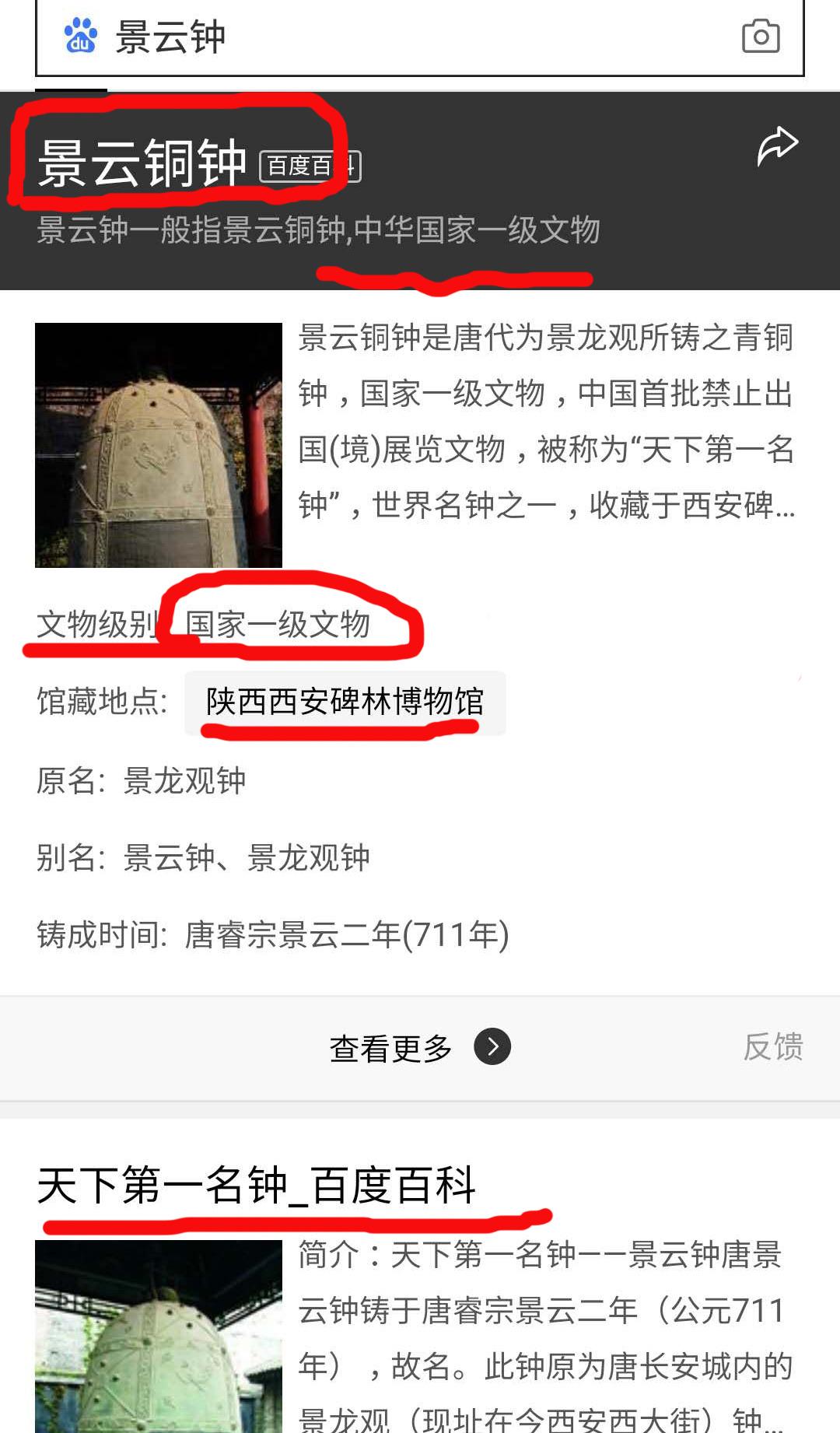The image size is (840, 1433).
Task: Tap the Baidu paw logo icon
Action: (80, 36)
